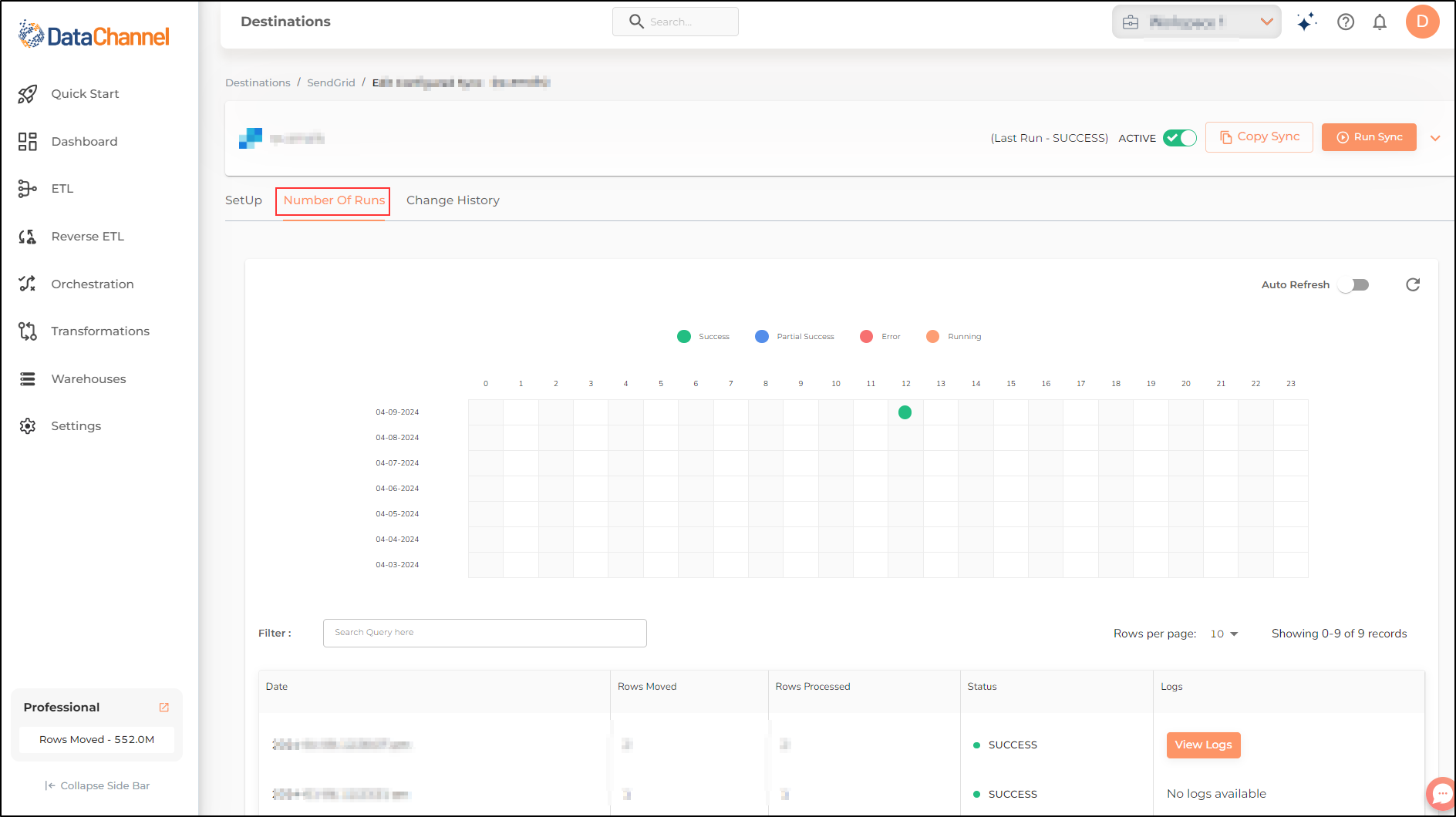Click the AI sparkle icon
Screen dimensions: 1456x817
tap(1306, 22)
